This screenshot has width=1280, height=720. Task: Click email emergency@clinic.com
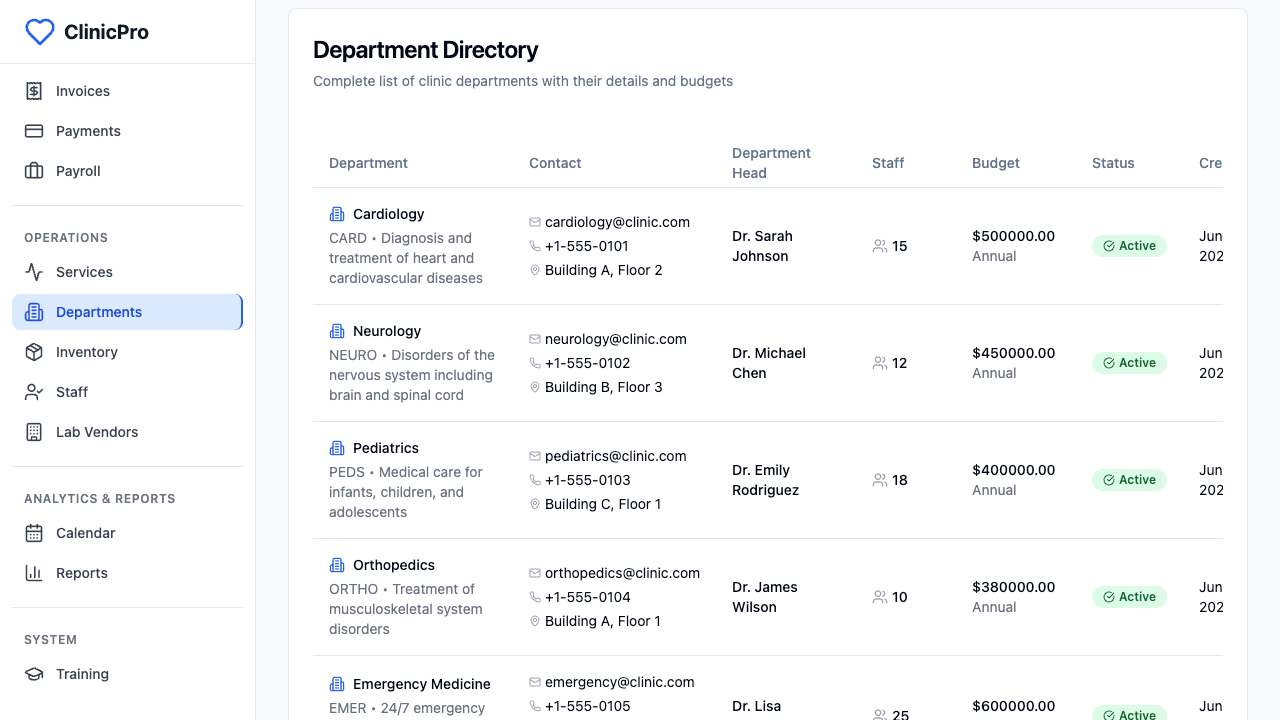(x=620, y=682)
